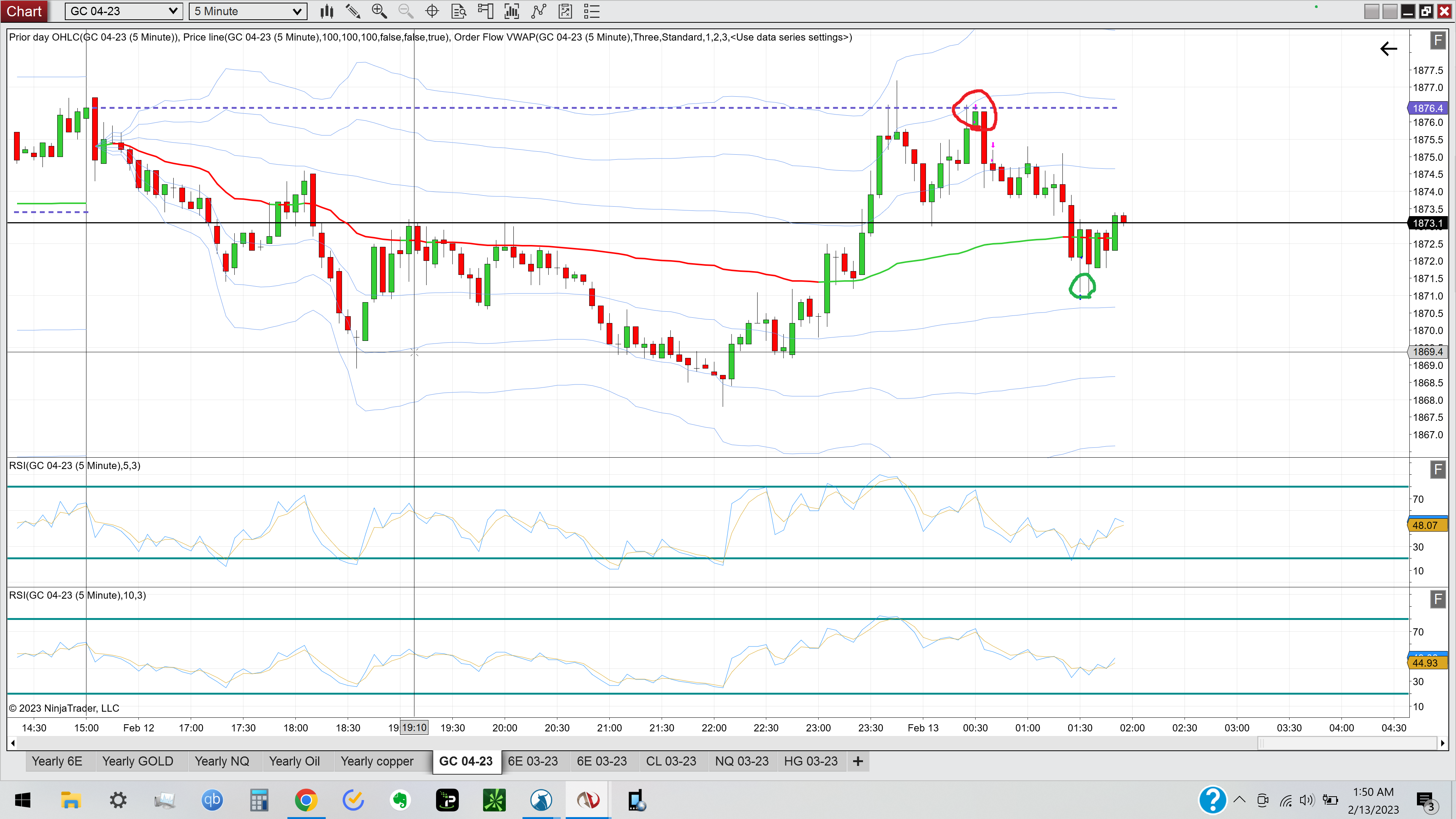Screen dimensions: 1456x819
Task: Open the data box icon
Action: pos(459,11)
